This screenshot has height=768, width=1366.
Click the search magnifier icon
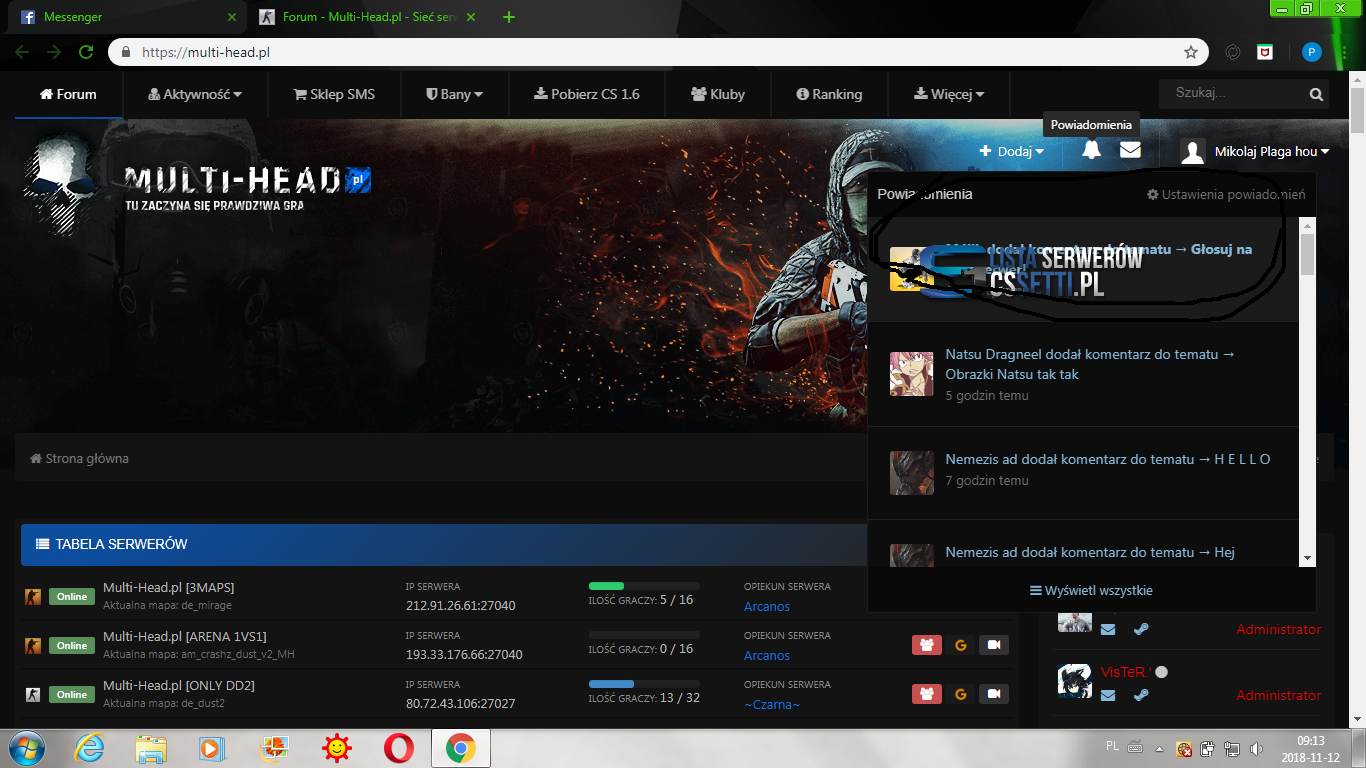pos(1316,95)
